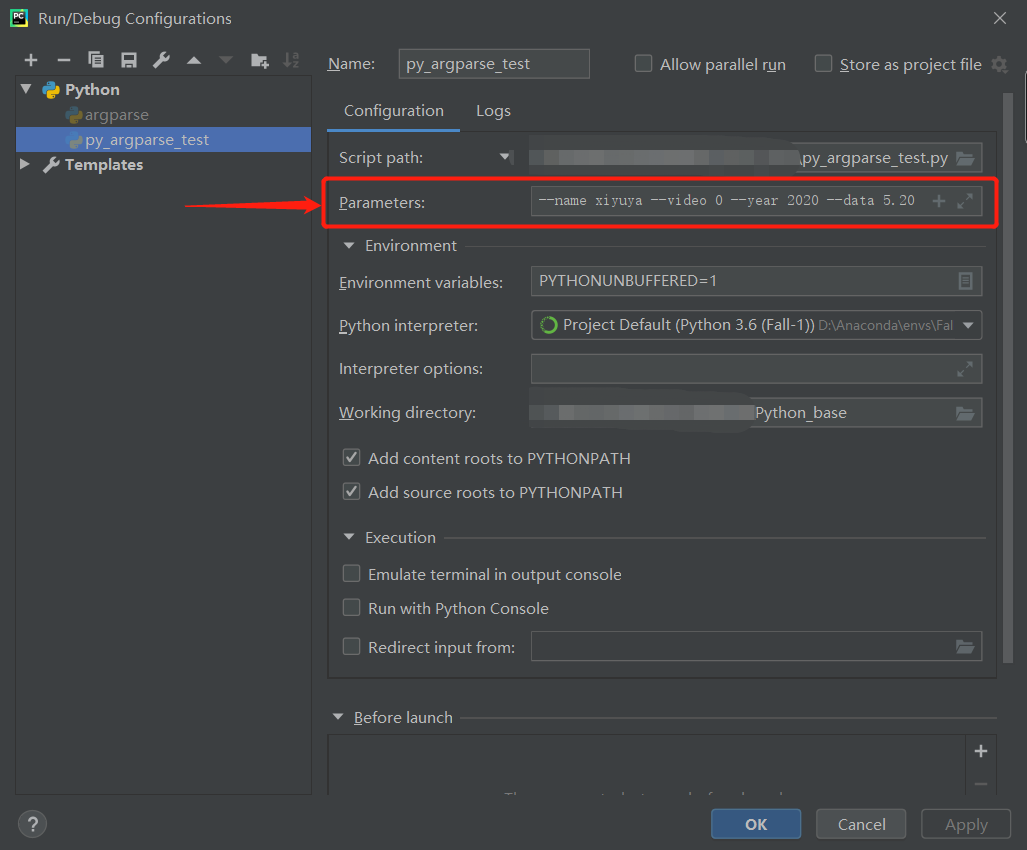The image size is (1027, 850).
Task: Enable Run with Python Console
Action: coord(352,608)
